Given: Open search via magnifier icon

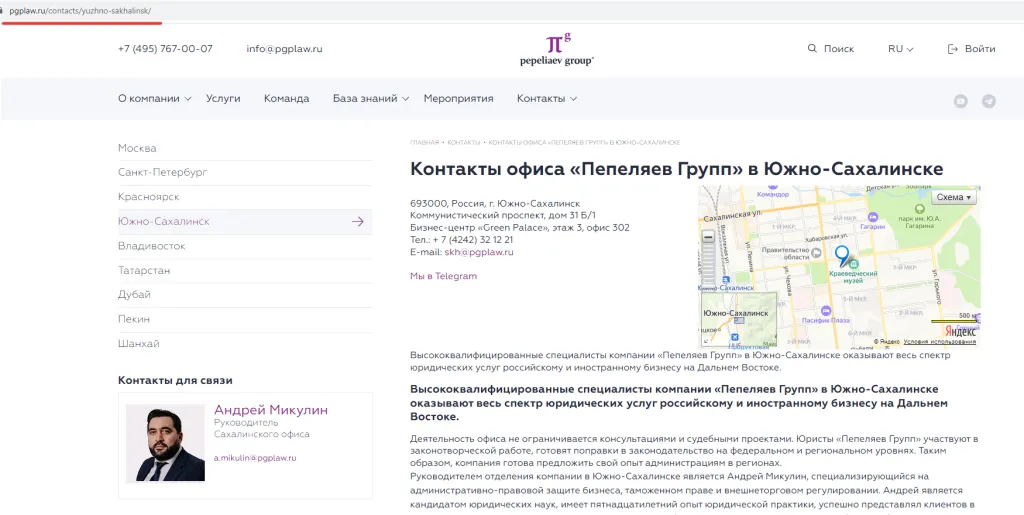Looking at the screenshot, I should click(812, 48).
